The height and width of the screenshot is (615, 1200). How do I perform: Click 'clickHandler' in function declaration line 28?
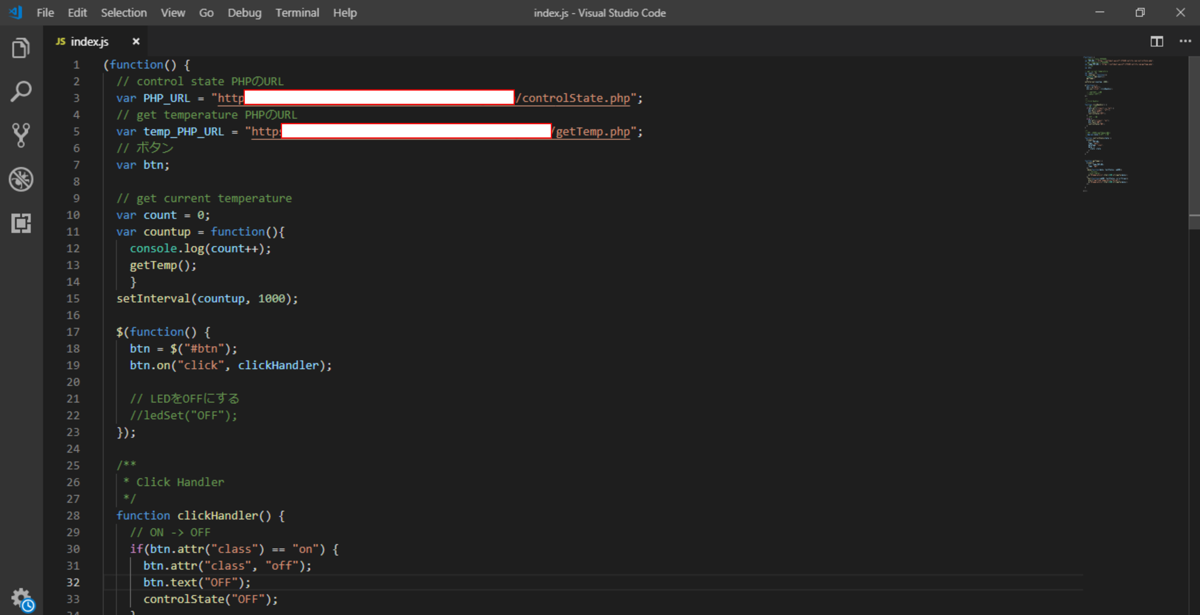tap(217, 515)
